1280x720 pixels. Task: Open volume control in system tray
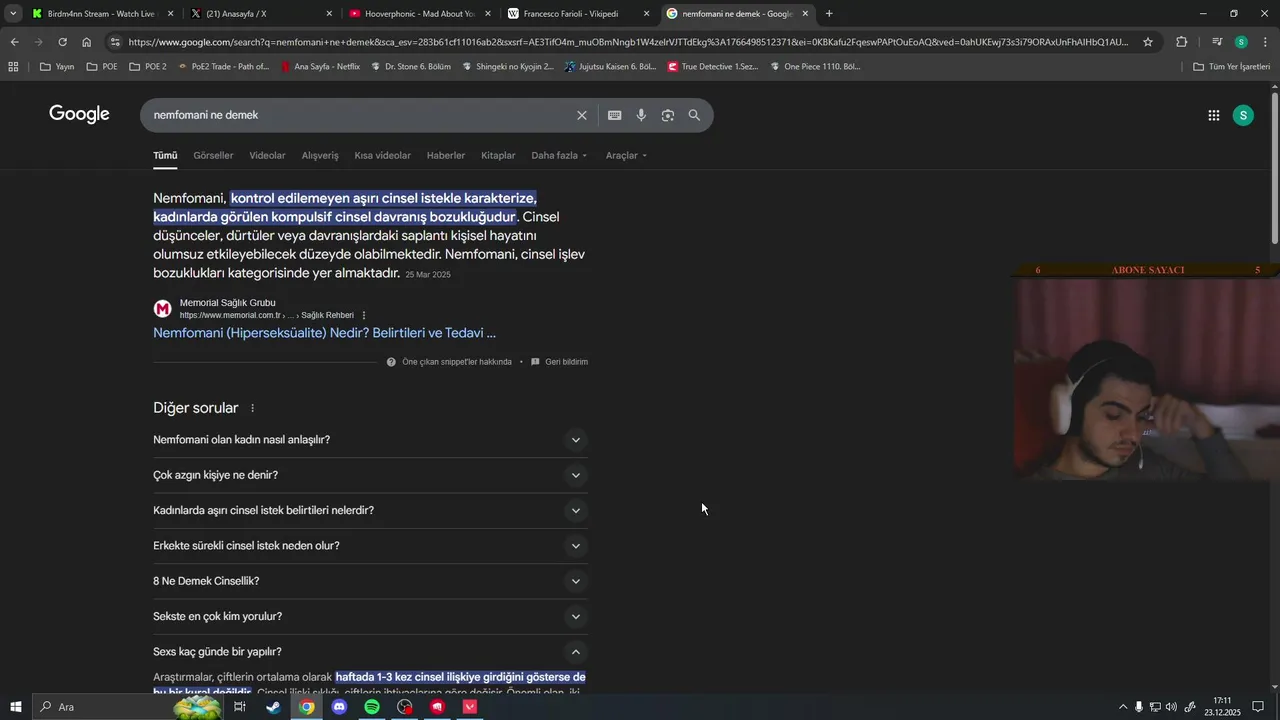(1172, 707)
